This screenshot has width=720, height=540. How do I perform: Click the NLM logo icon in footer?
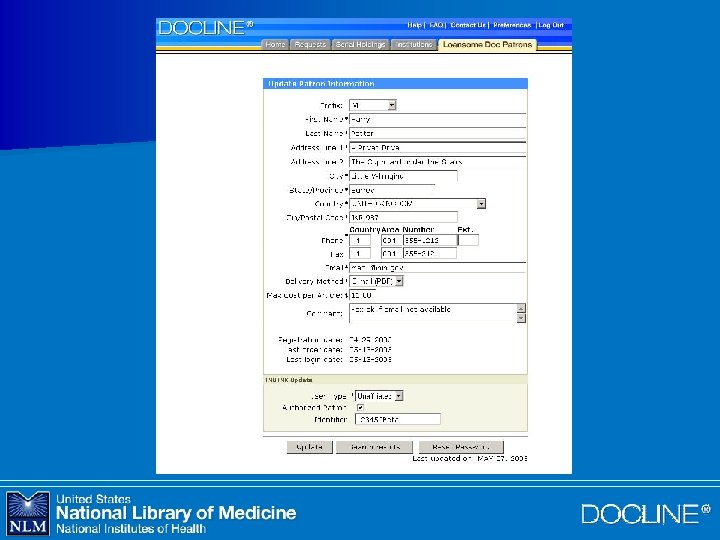tap(28, 513)
